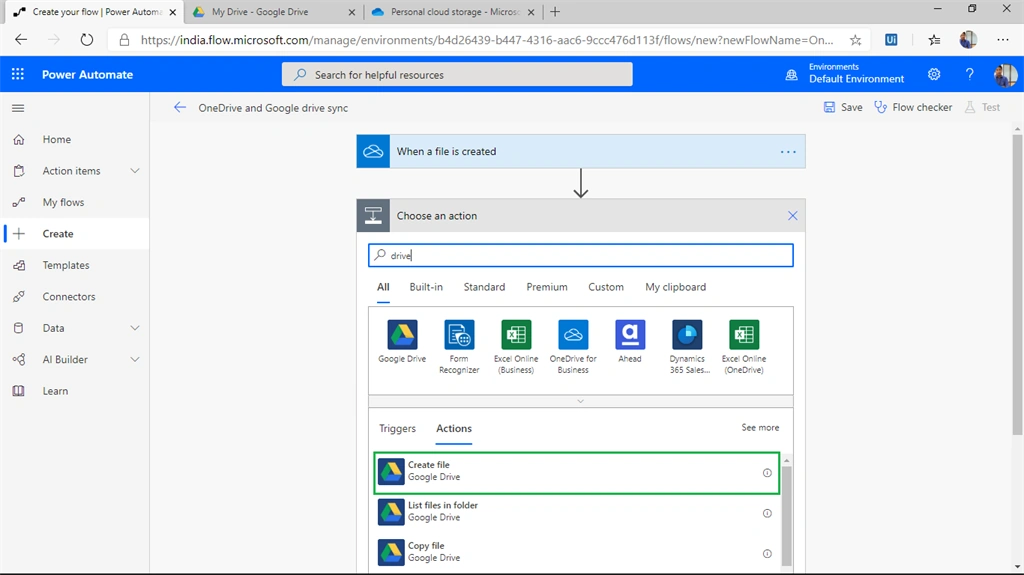Switch to the My clipboard tab
Image resolution: width=1024 pixels, height=575 pixels.
coord(675,287)
